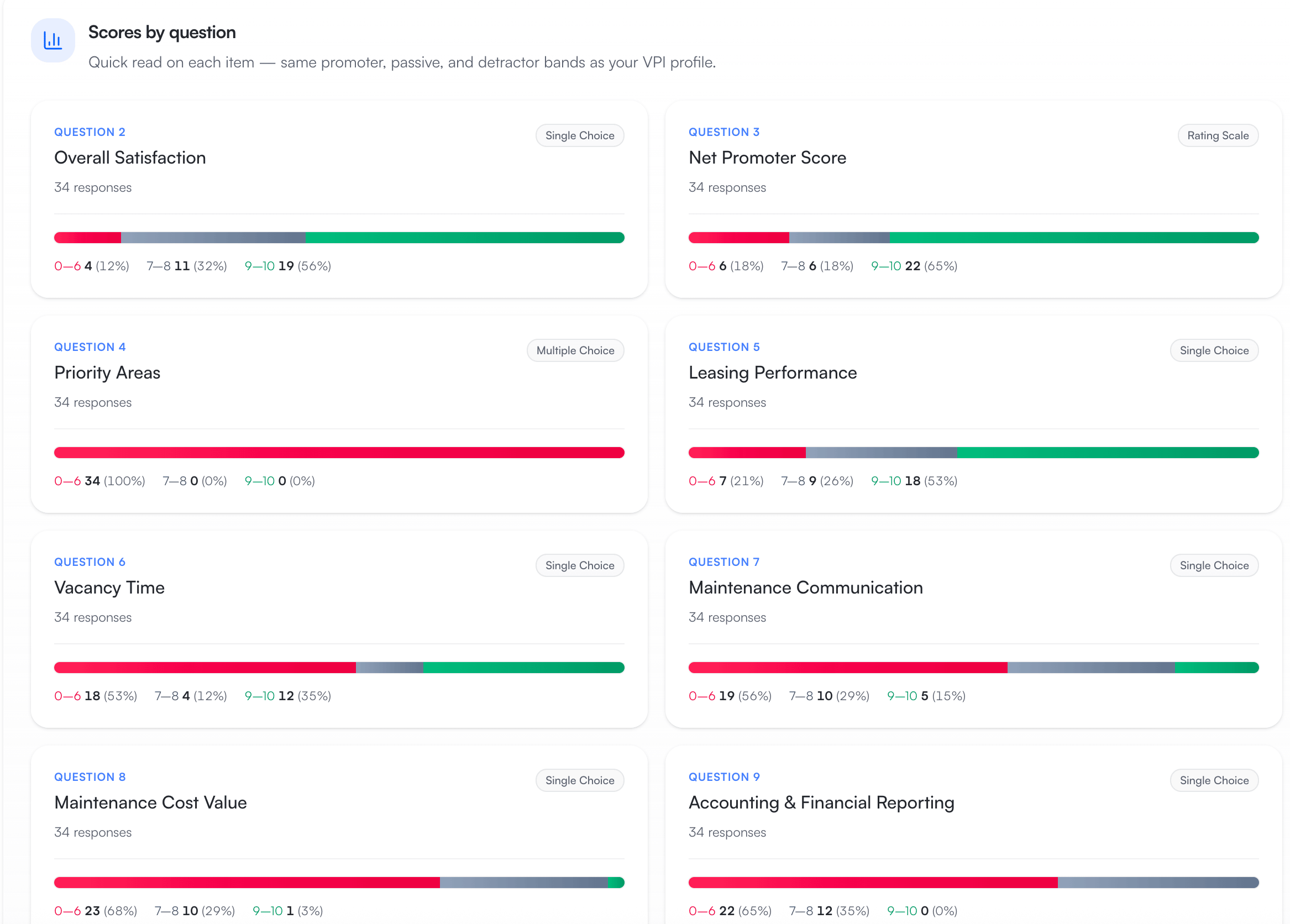Screen dimensions: 1290x924
Task: Open the QUESTION 2 label link
Action: (x=90, y=132)
